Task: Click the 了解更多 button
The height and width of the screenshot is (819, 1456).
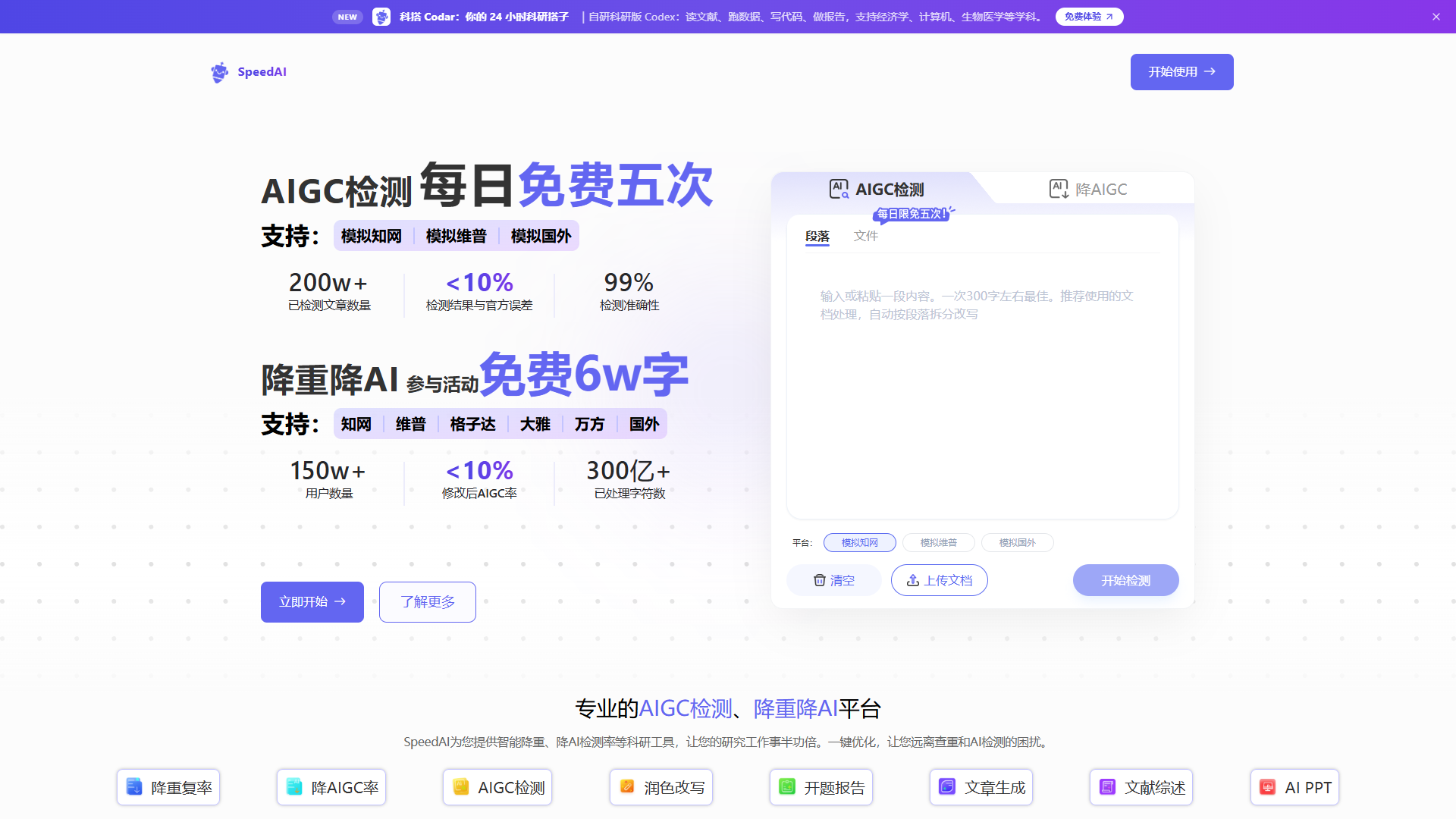Action: (x=428, y=602)
